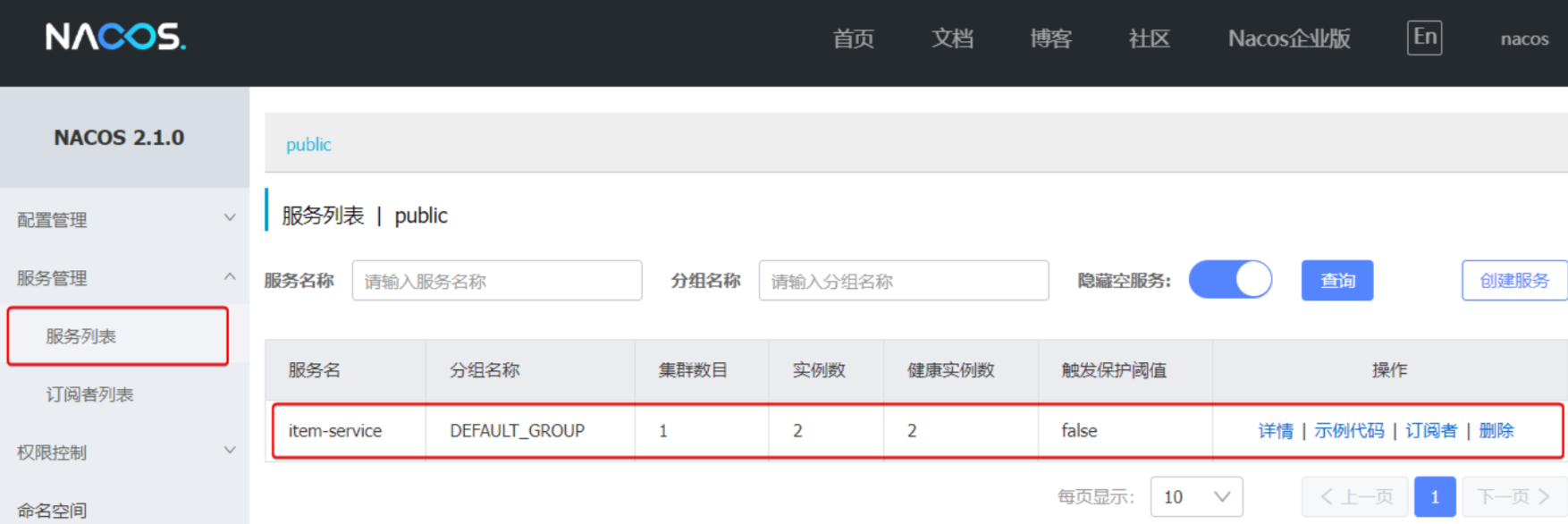Focus the 分组名称 input field
The image size is (1568, 524).
[x=904, y=281]
